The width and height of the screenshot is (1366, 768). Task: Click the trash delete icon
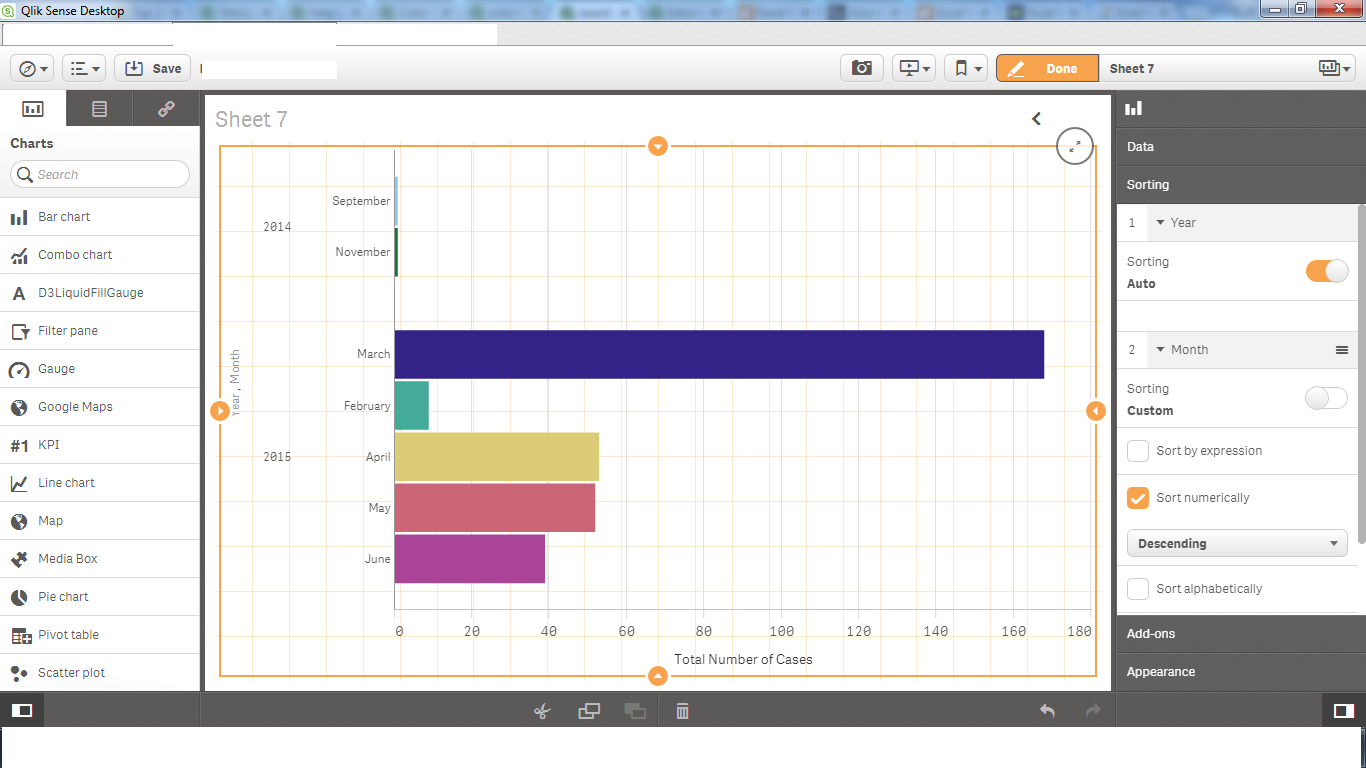[682, 711]
